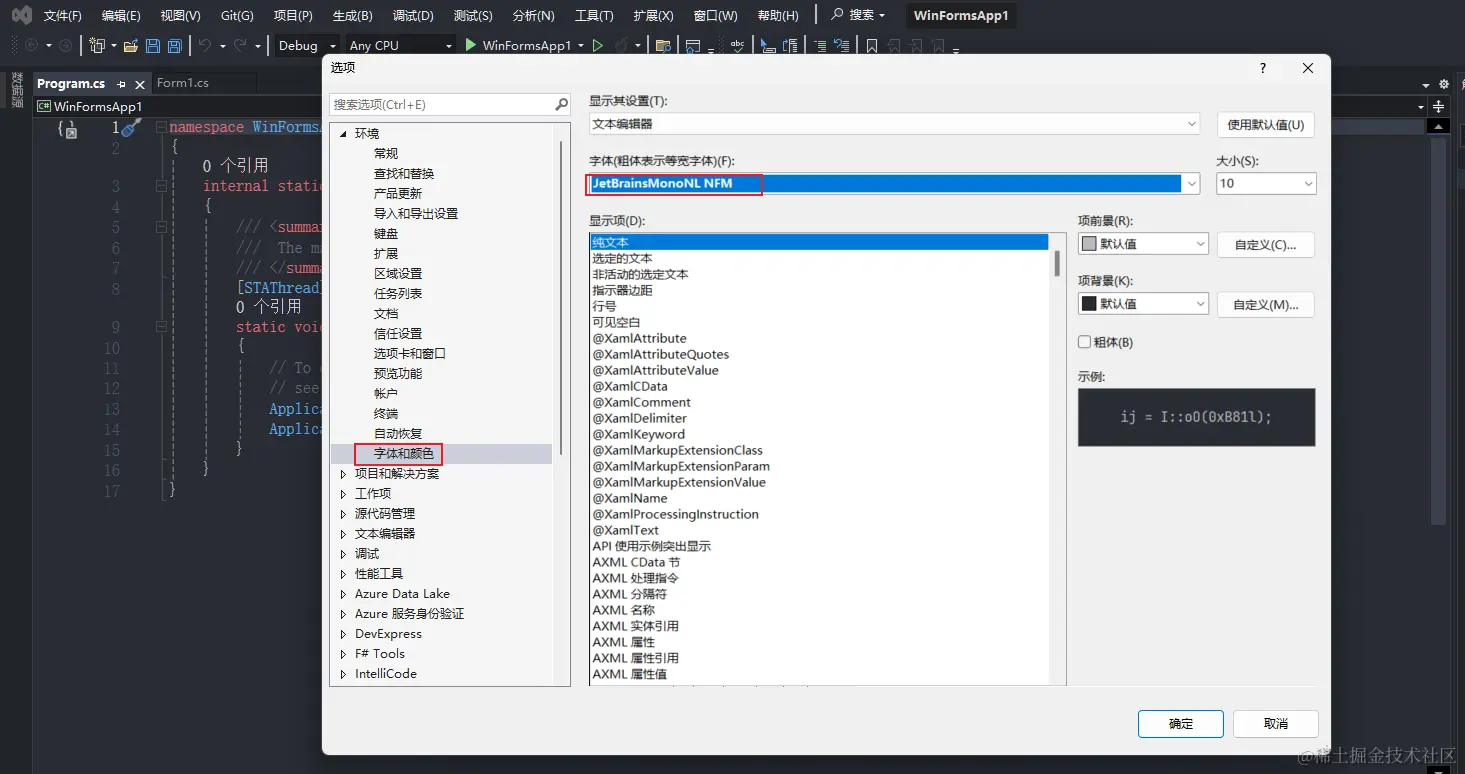Open the Git(G) menu

coord(237,16)
